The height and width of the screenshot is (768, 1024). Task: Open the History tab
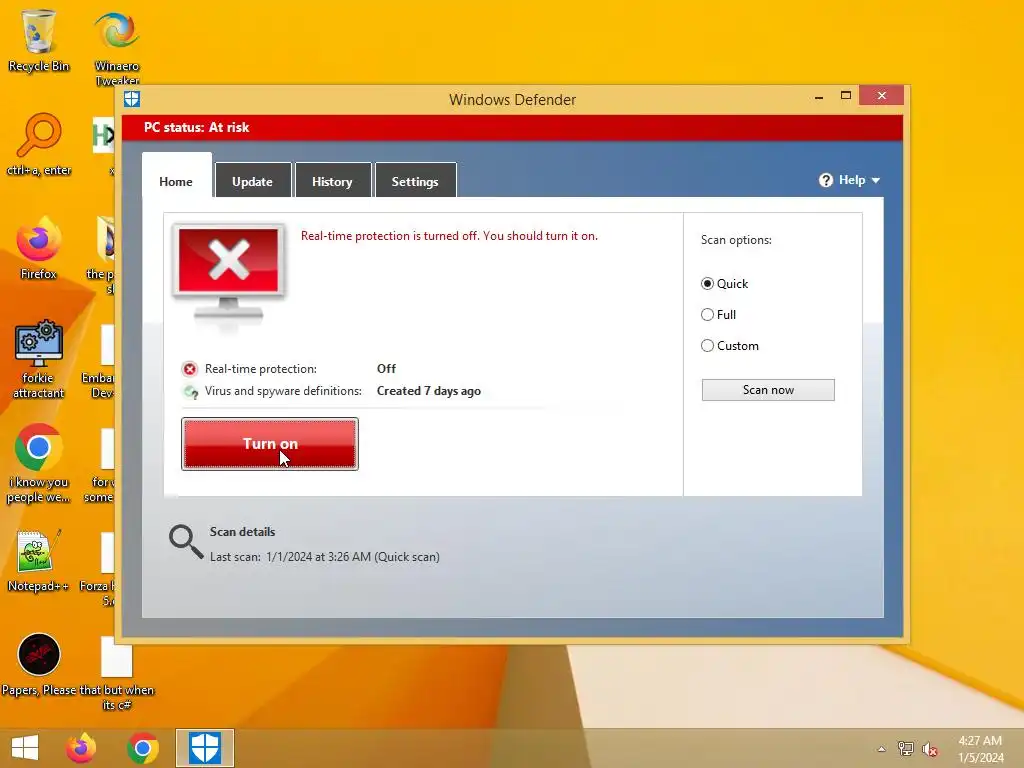[x=332, y=180]
